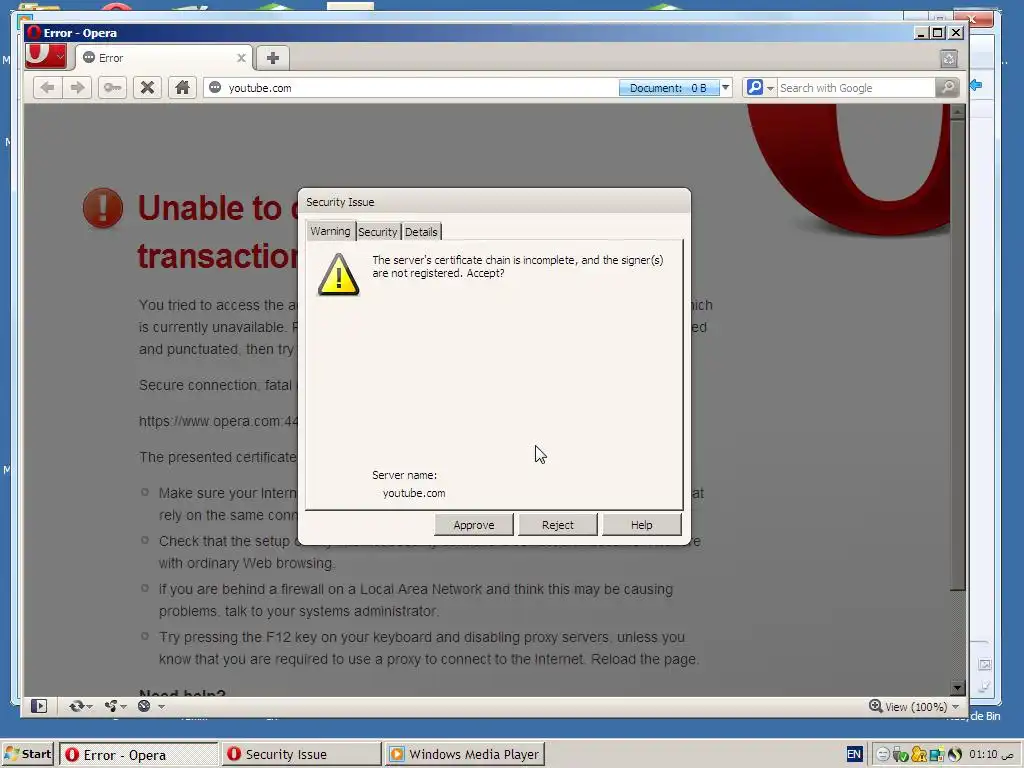Screen dimensions: 1024x768
Task: Click the search magnifier button
Action: pos(947,88)
